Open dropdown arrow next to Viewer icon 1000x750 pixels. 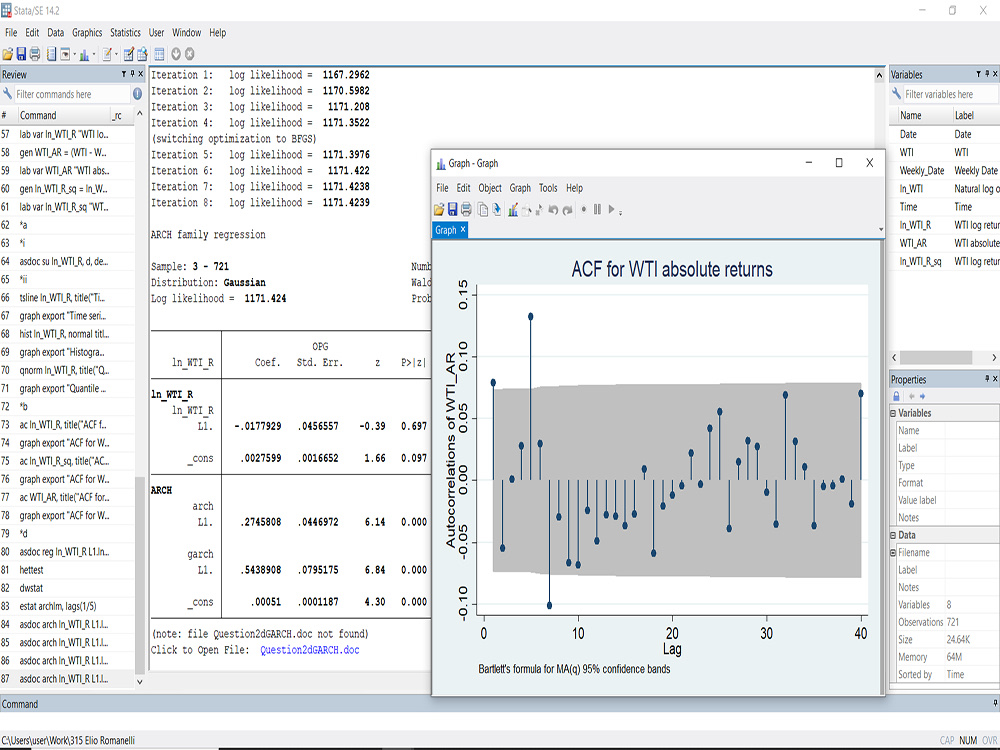coord(75,54)
